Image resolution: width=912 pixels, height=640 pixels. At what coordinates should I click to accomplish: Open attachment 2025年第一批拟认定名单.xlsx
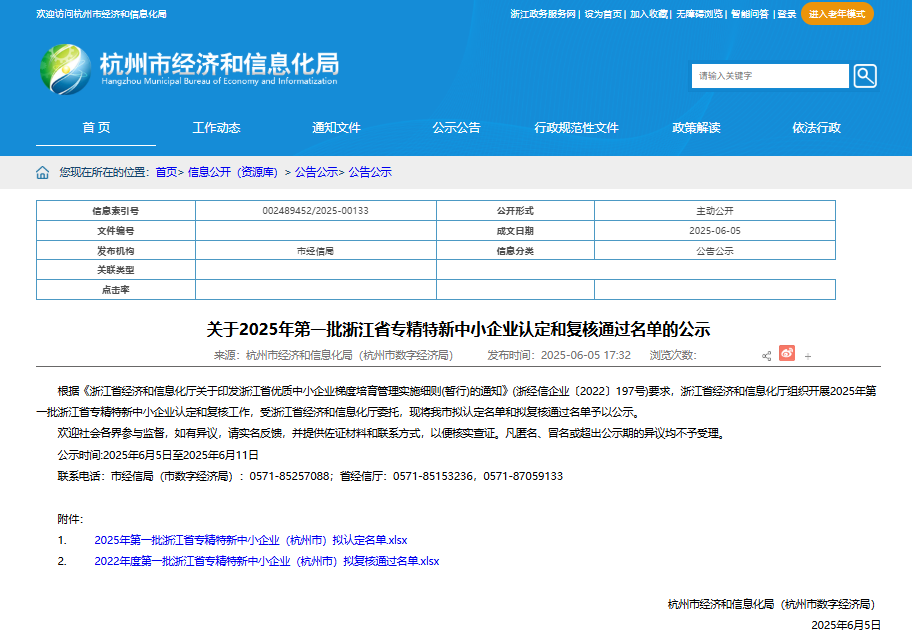pos(251,541)
